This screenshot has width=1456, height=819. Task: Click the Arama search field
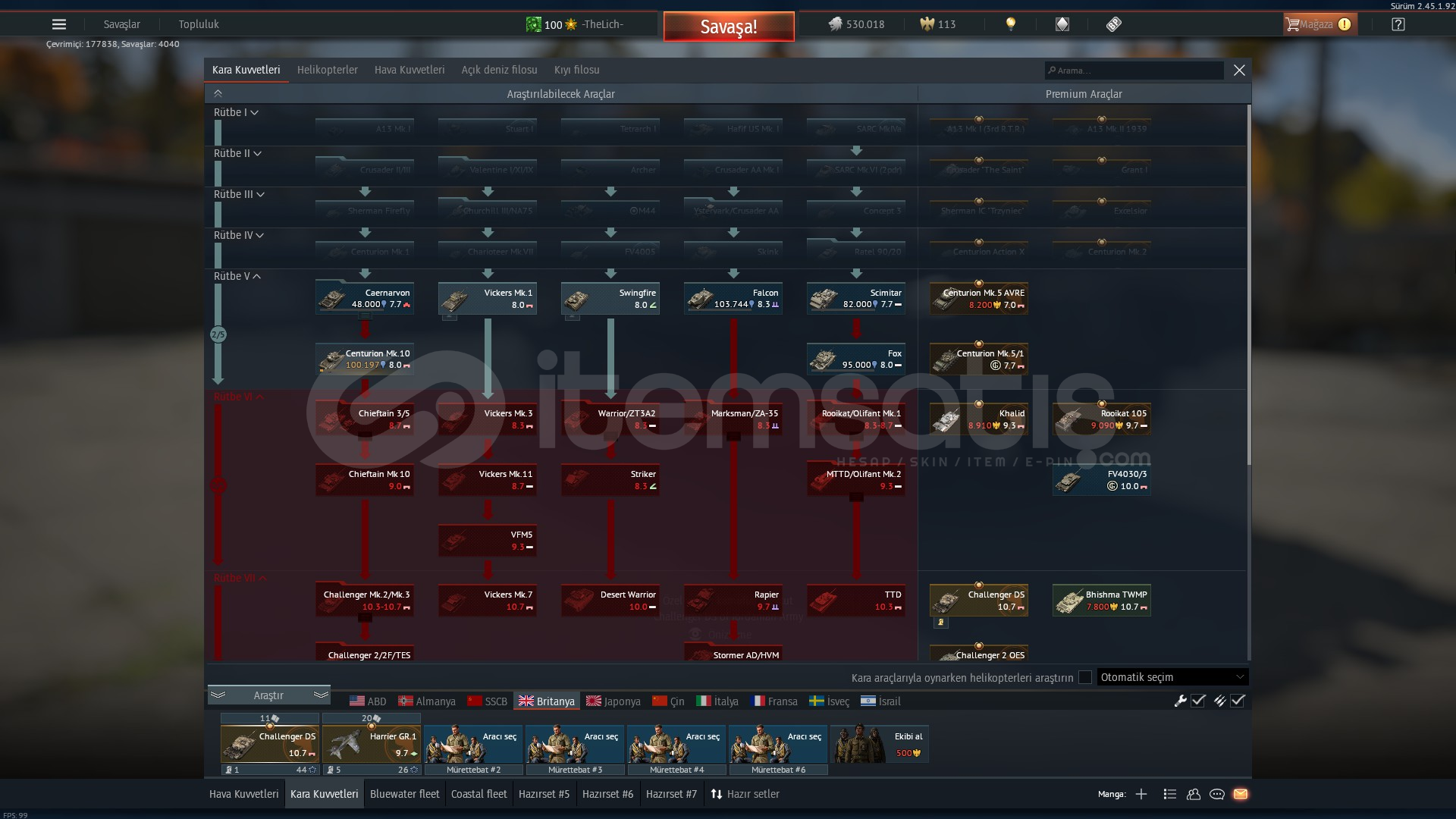[x=1134, y=71]
